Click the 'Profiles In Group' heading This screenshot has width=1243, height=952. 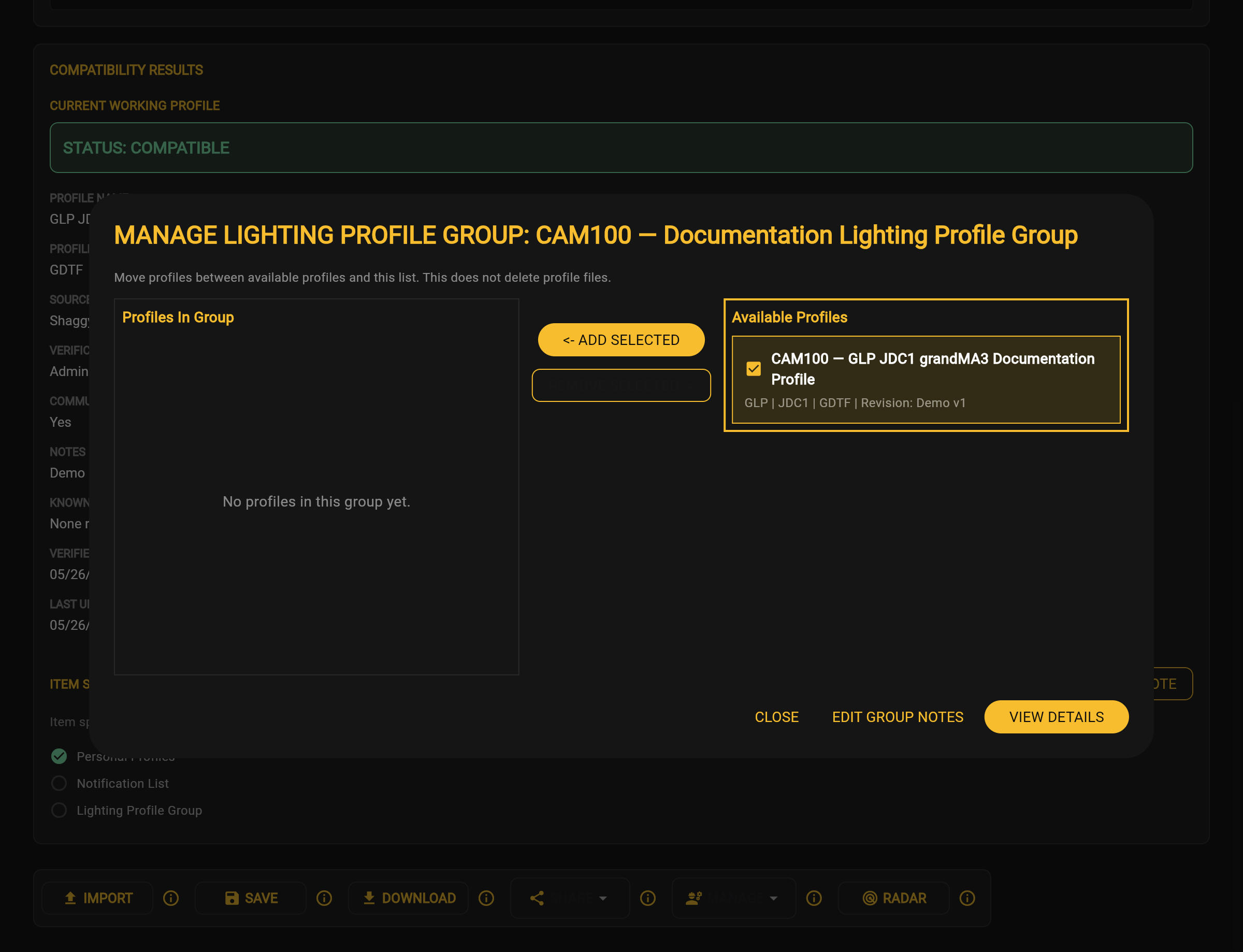click(178, 318)
